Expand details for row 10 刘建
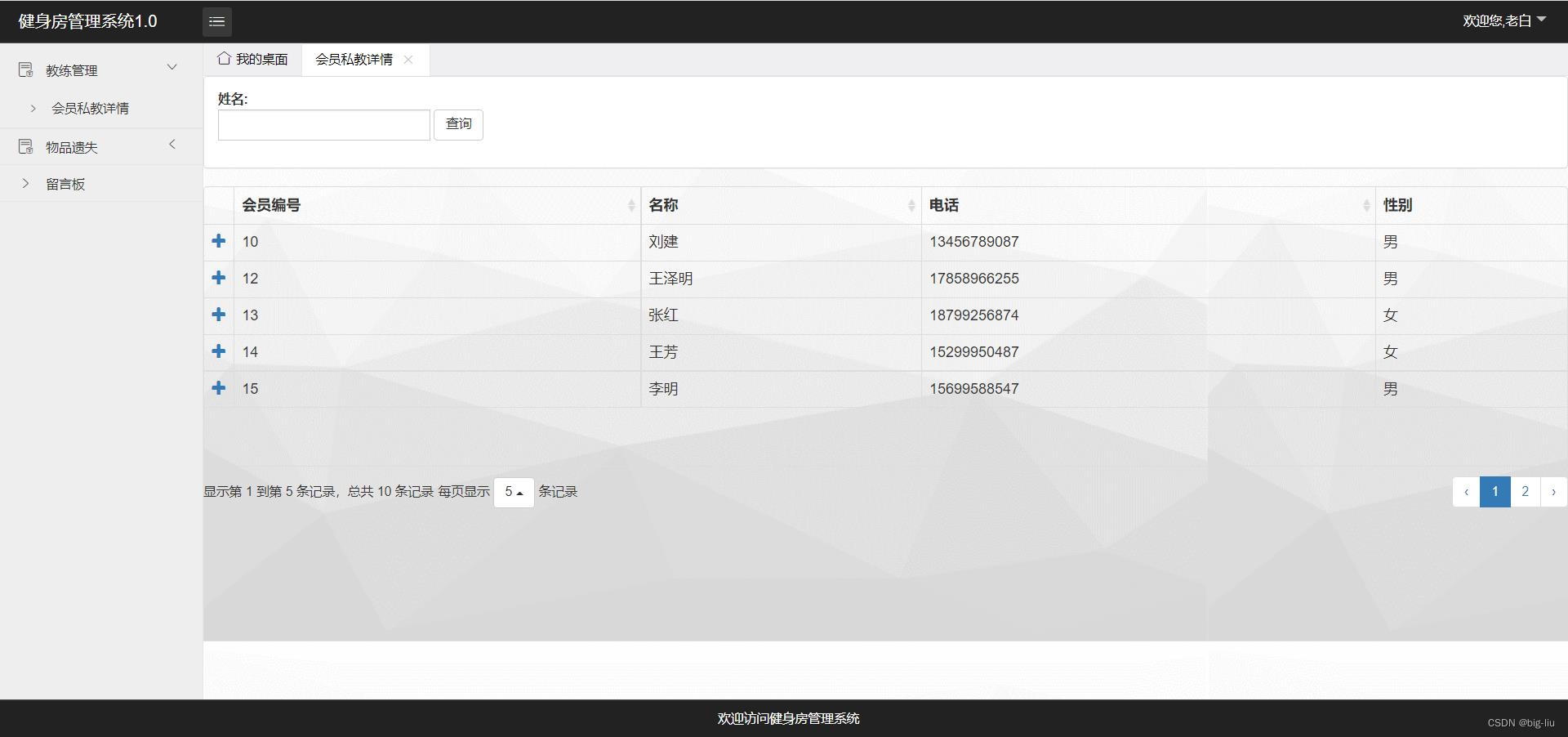1568x737 pixels. point(219,241)
